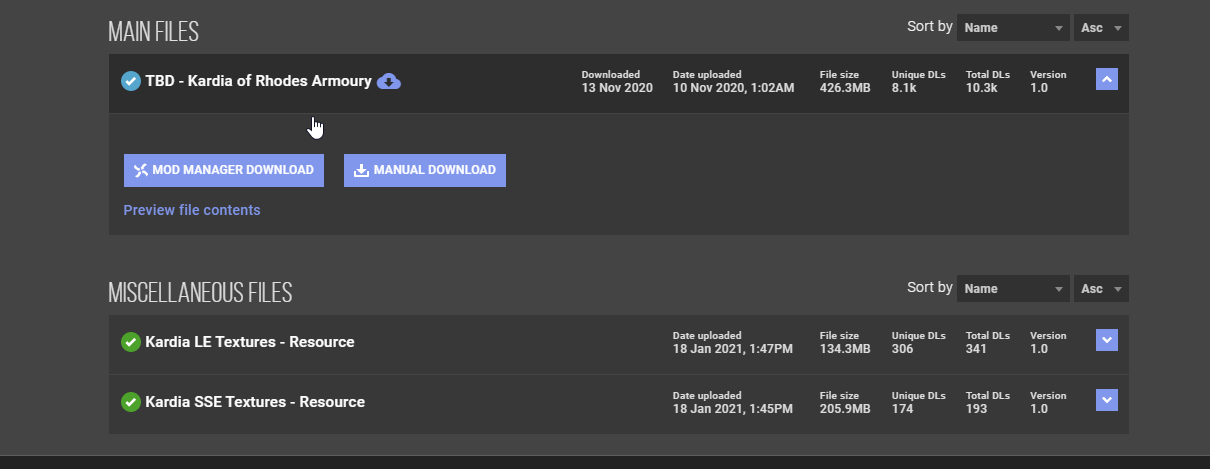The image size is (1210, 469).
Task: Select Kardia SSE Textures - Resource title
Action: [x=255, y=402]
